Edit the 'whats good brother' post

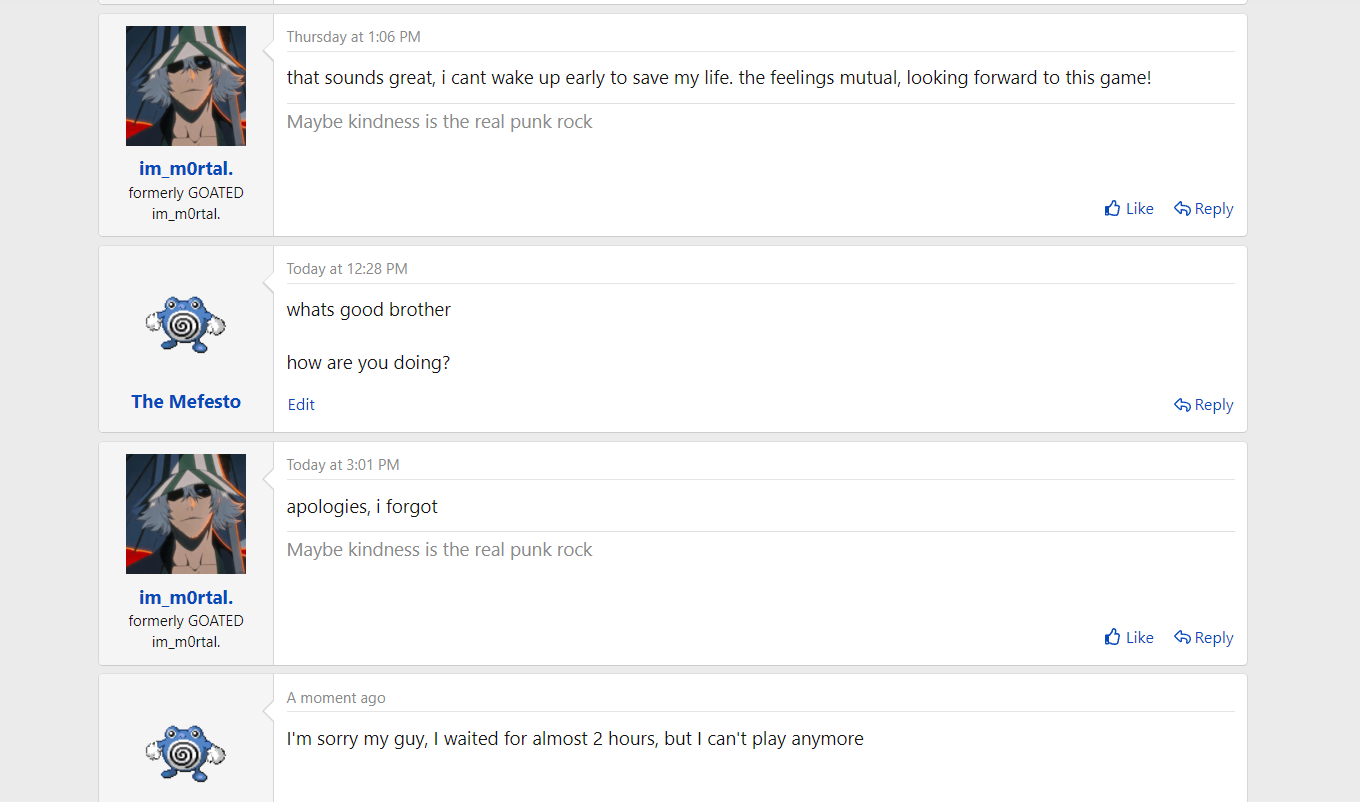pyautogui.click(x=301, y=405)
